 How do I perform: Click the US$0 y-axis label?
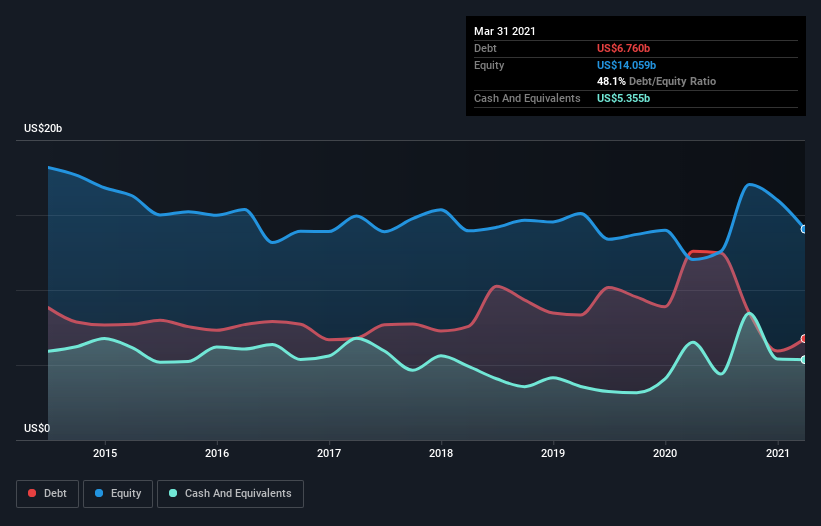[37, 428]
